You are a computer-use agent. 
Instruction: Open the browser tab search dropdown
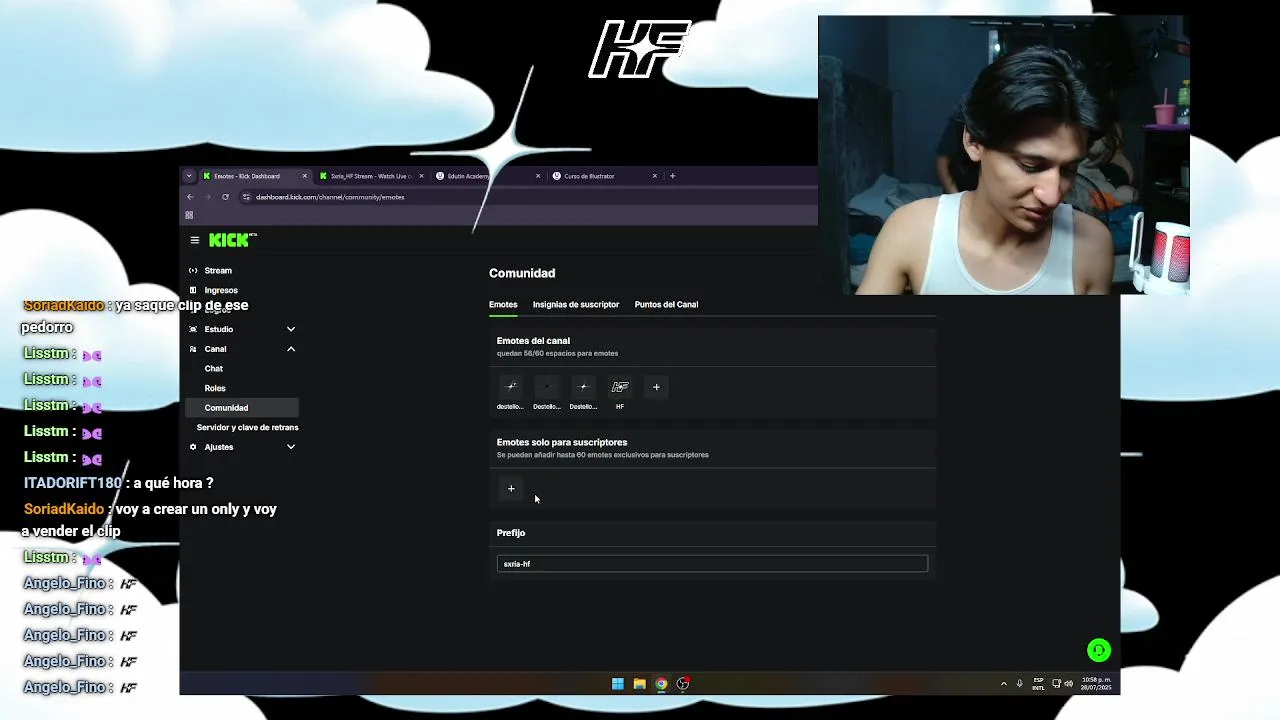[188, 176]
